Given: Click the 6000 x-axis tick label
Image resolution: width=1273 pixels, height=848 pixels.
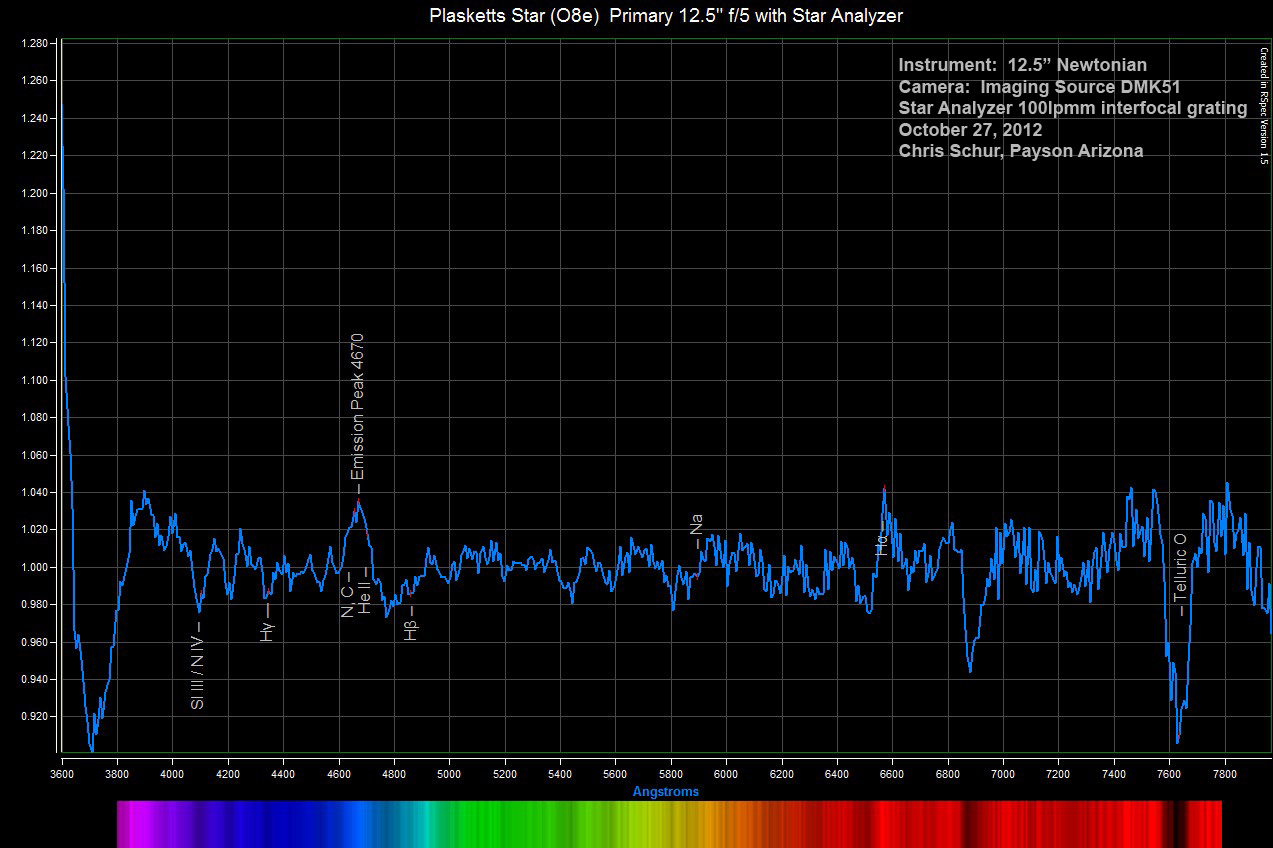Looking at the screenshot, I should pos(726,773).
